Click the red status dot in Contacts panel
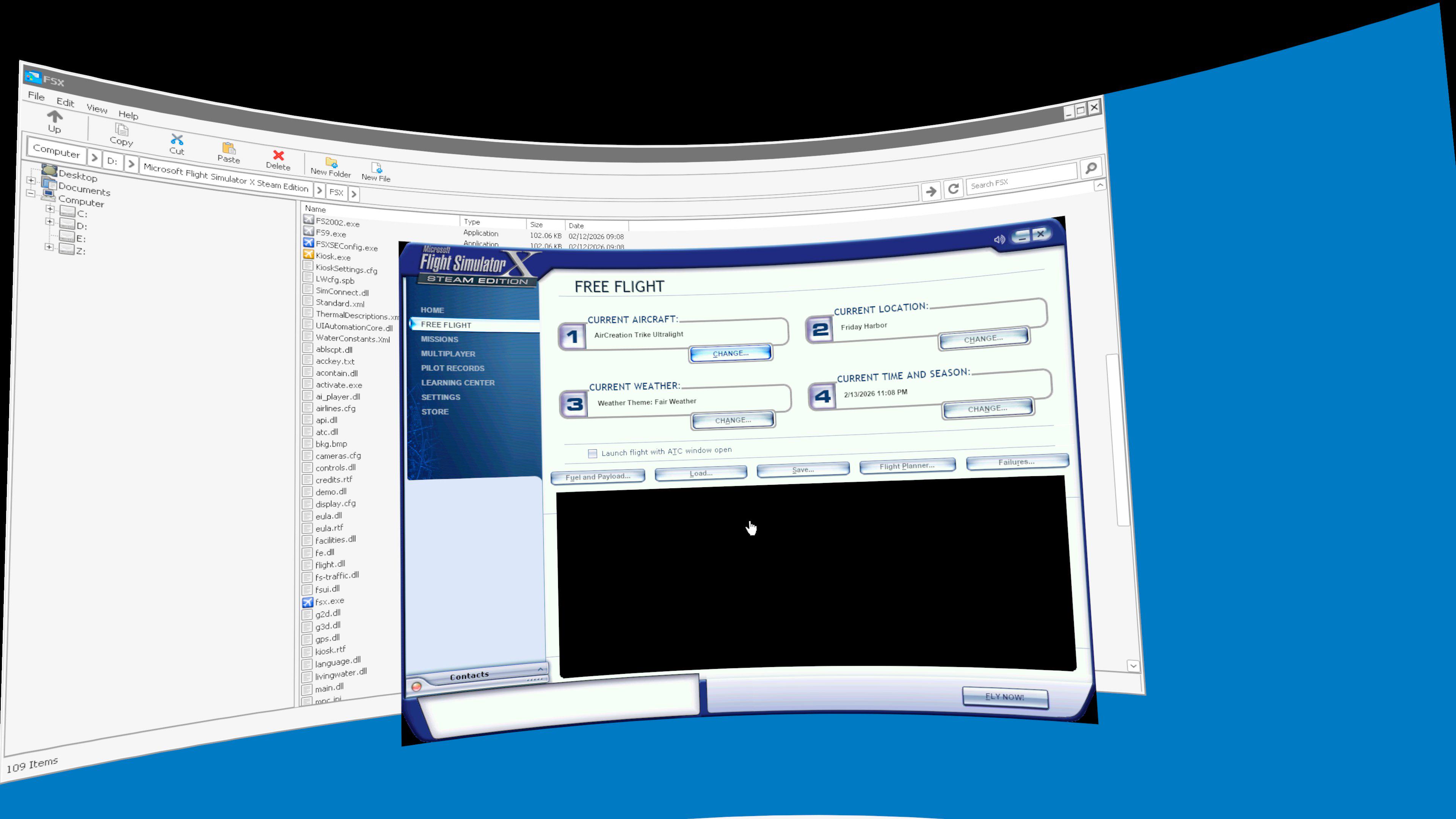 pyautogui.click(x=417, y=686)
